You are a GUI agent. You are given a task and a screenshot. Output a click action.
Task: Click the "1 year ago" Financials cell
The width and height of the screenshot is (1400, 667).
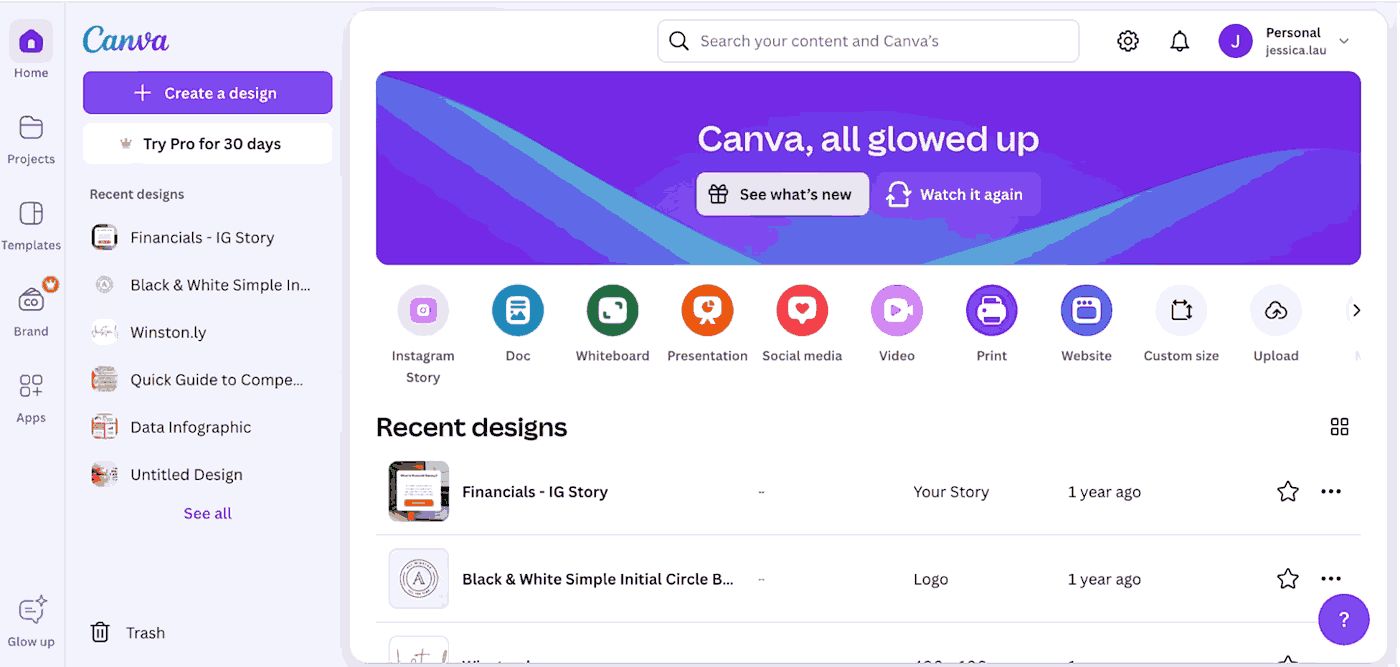tap(1104, 492)
